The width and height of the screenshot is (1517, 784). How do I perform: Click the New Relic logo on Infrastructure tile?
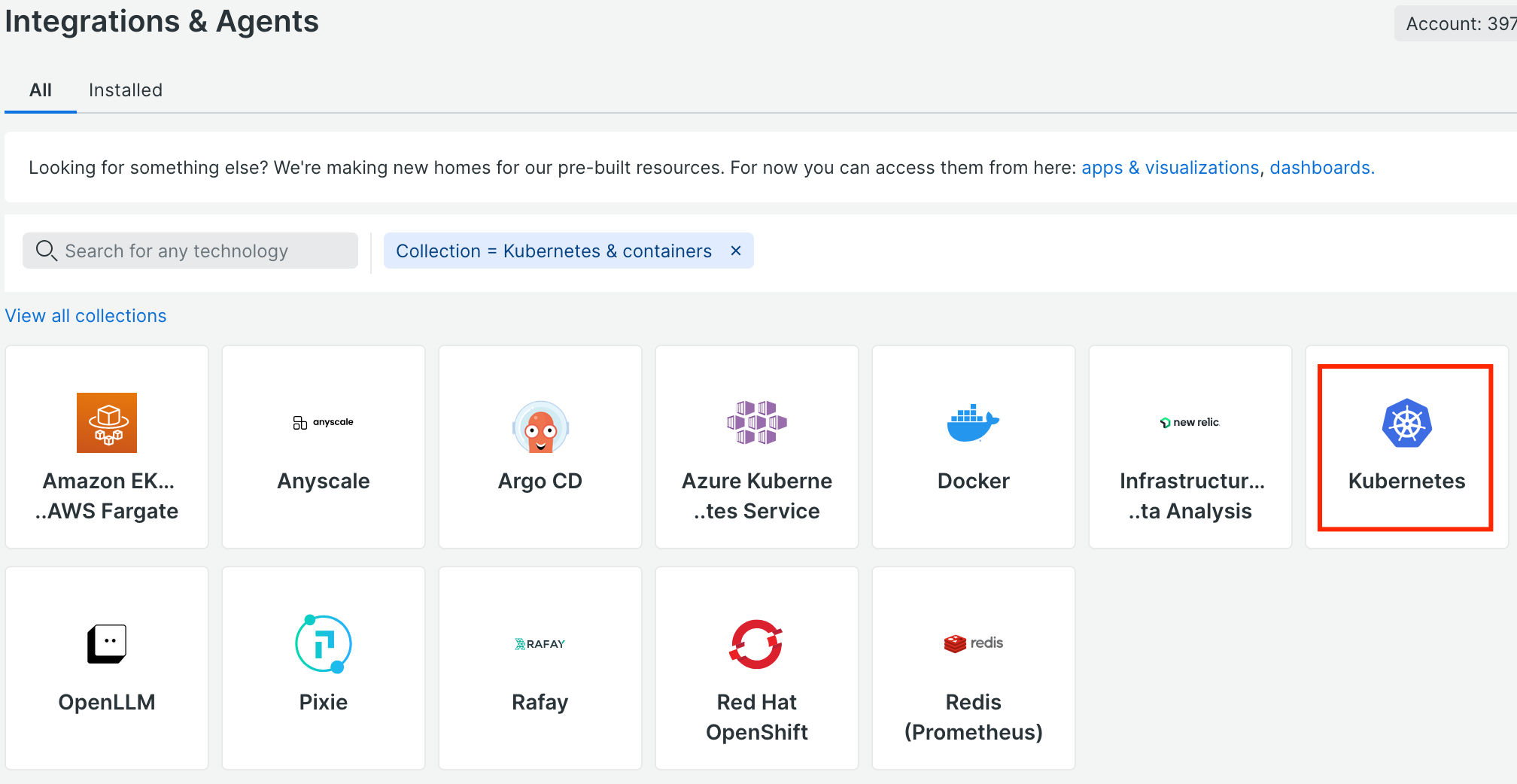1190,423
